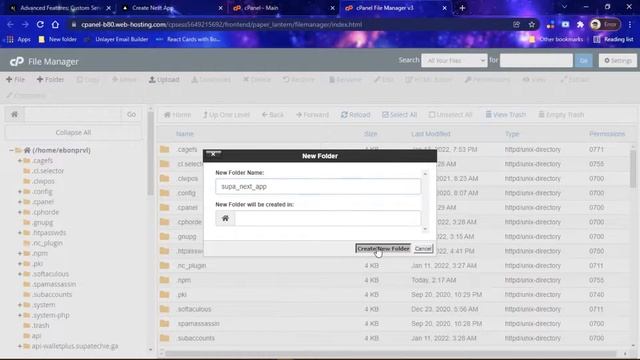Click Empty Trash
Screen dimensions: 640x360
[x=561, y=115]
